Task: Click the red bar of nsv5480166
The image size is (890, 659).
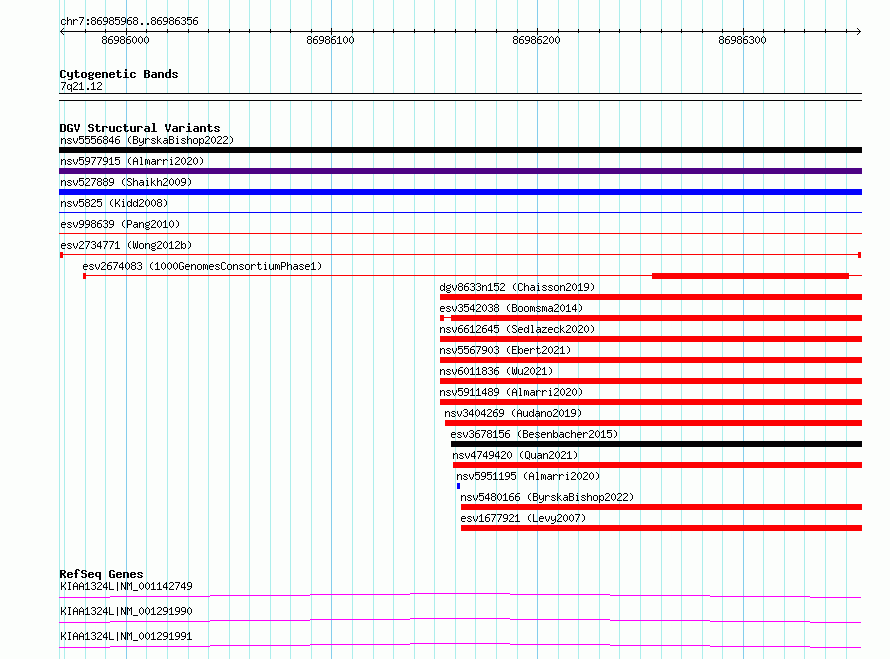Action: coord(661,507)
